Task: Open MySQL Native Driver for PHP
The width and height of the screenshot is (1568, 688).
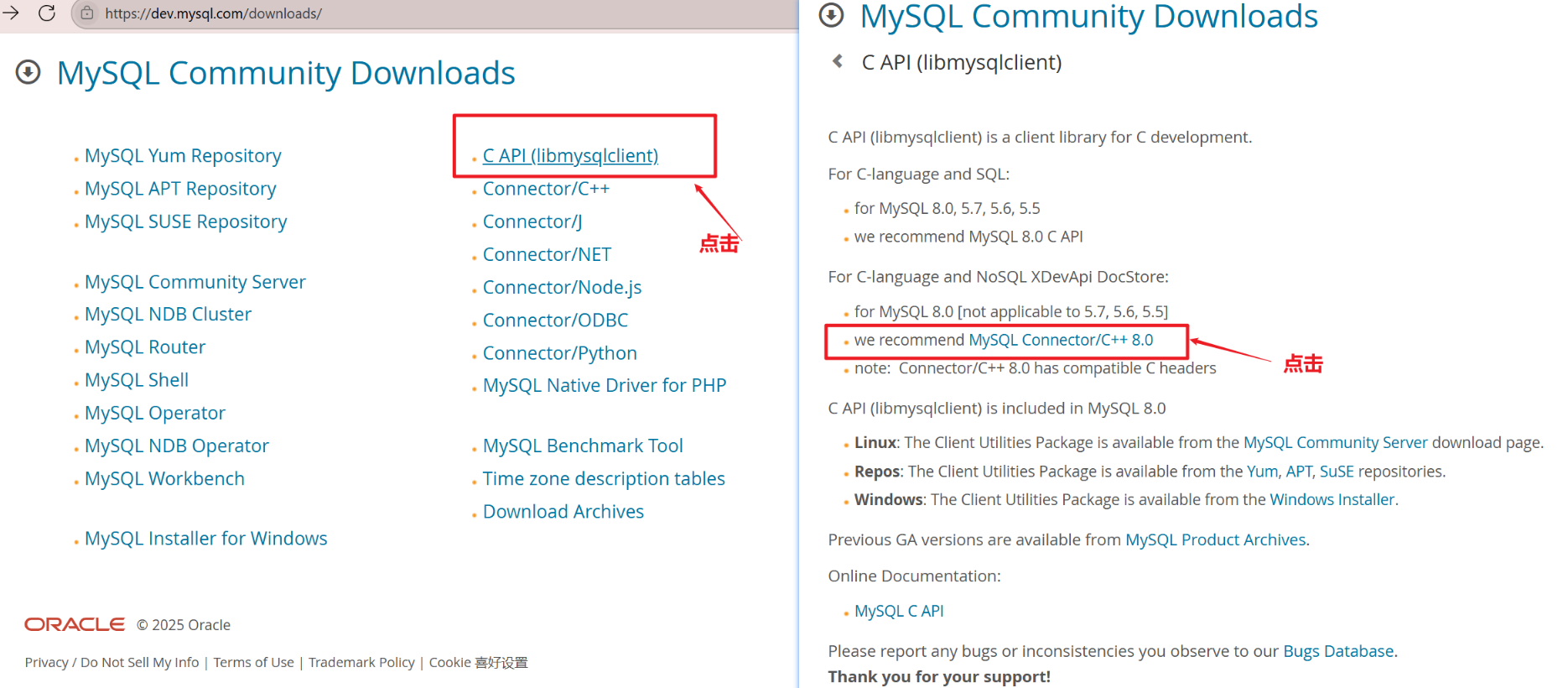Action: [x=605, y=385]
